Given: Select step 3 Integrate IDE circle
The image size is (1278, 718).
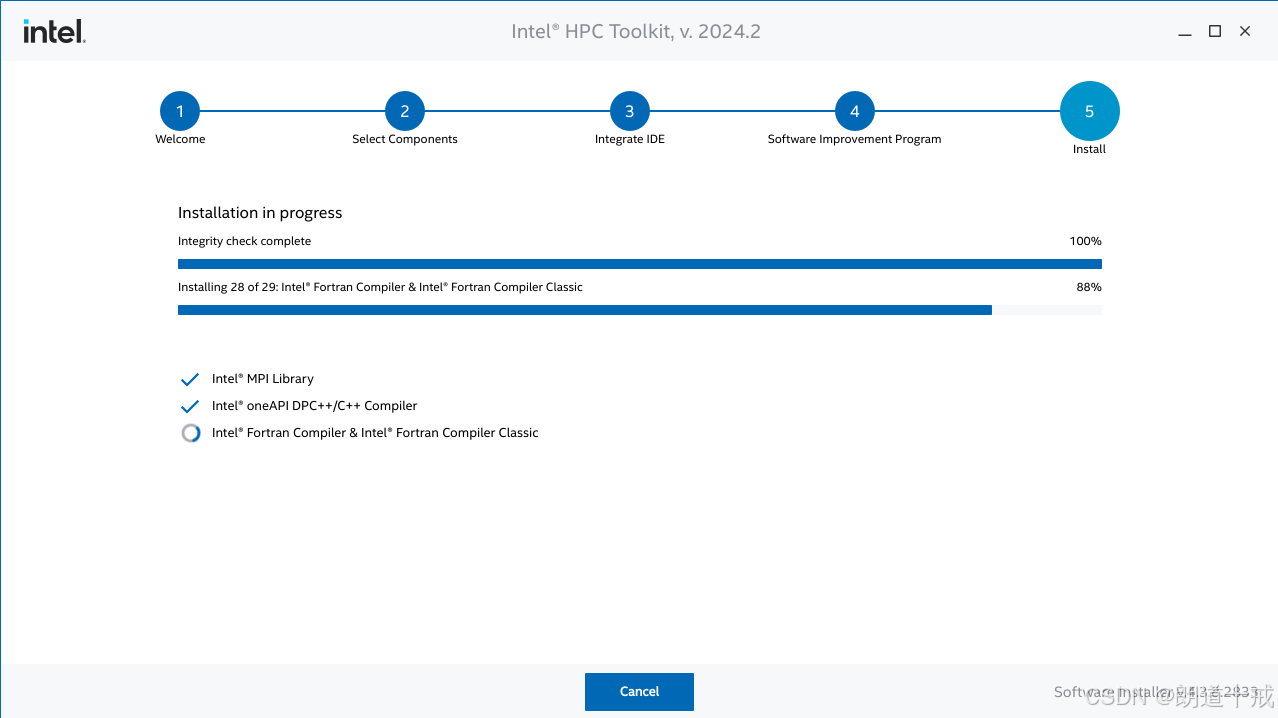Looking at the screenshot, I should pyautogui.click(x=630, y=111).
